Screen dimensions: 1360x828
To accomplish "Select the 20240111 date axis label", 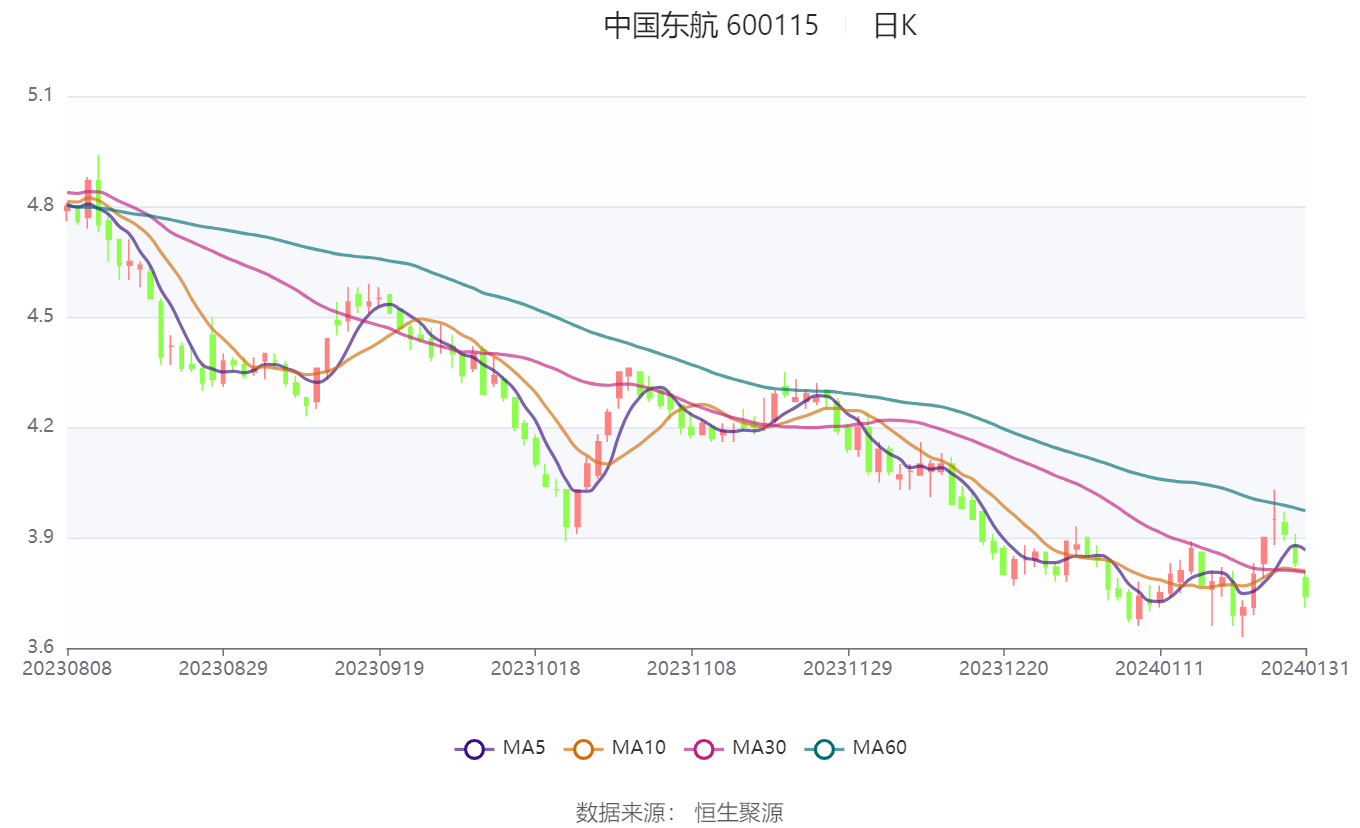I will (1160, 668).
